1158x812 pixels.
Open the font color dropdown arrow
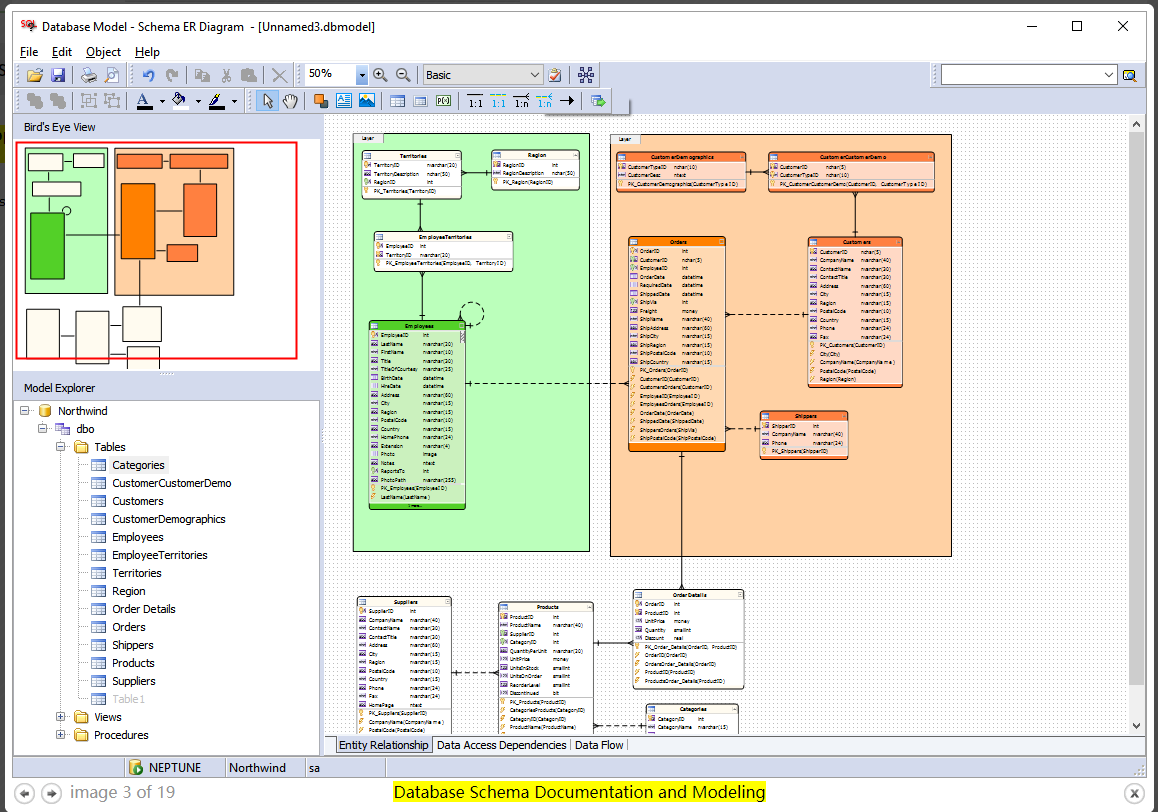[x=162, y=102]
